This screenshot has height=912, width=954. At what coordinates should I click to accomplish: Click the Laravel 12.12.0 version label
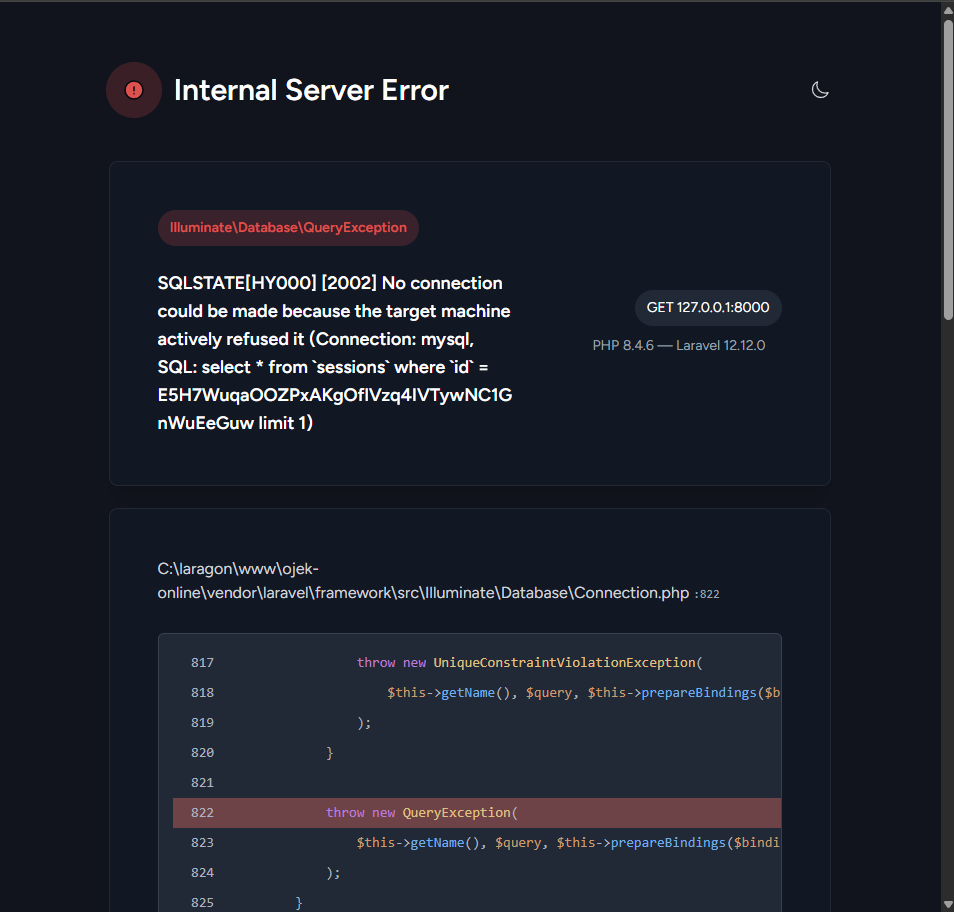click(x=719, y=344)
